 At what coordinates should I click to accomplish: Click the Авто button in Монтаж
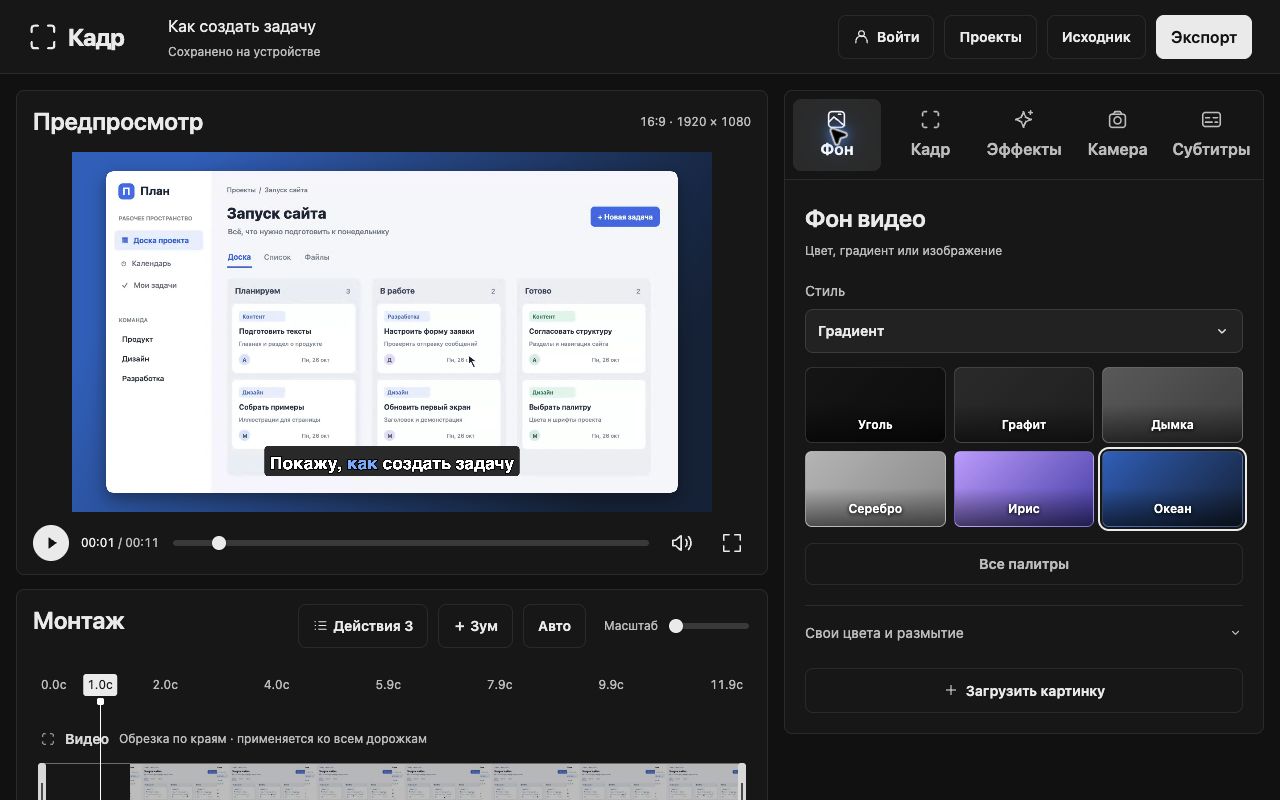click(554, 626)
